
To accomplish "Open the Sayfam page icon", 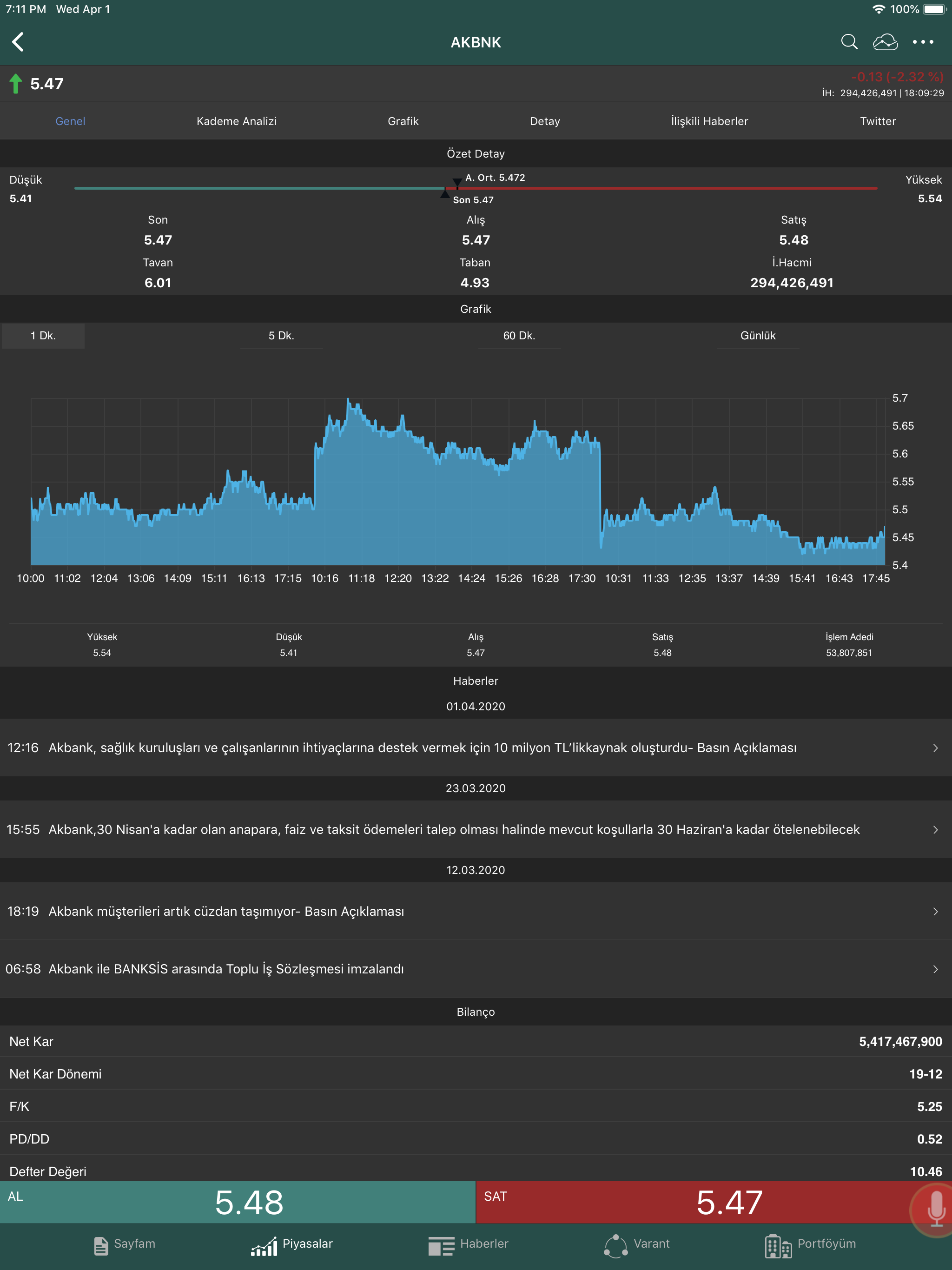I will click(x=101, y=1245).
